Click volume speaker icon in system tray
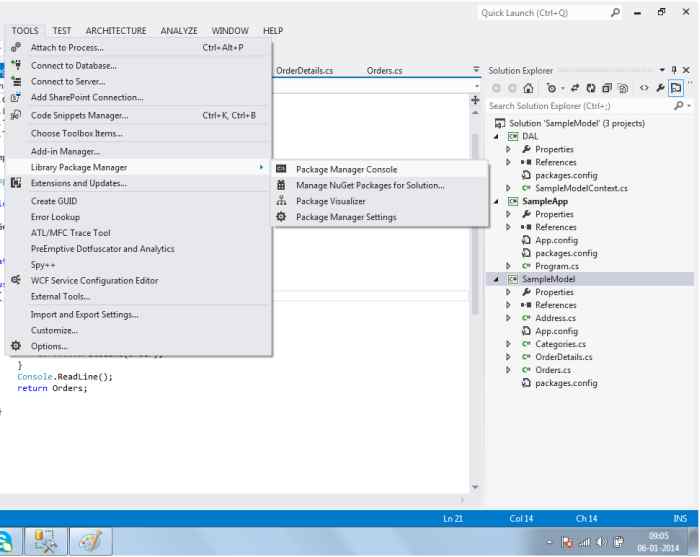 click(x=601, y=542)
